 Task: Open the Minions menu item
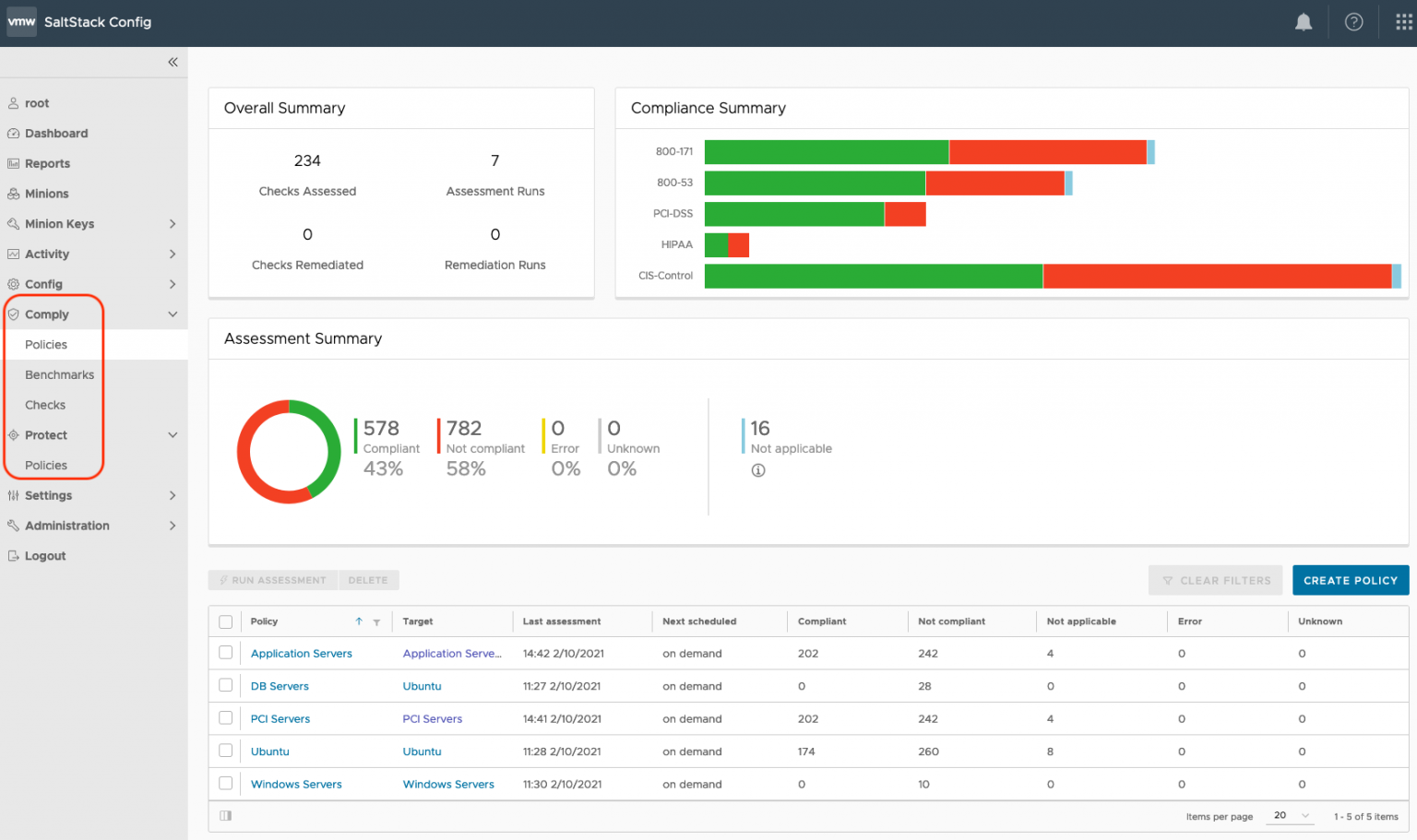click(47, 194)
